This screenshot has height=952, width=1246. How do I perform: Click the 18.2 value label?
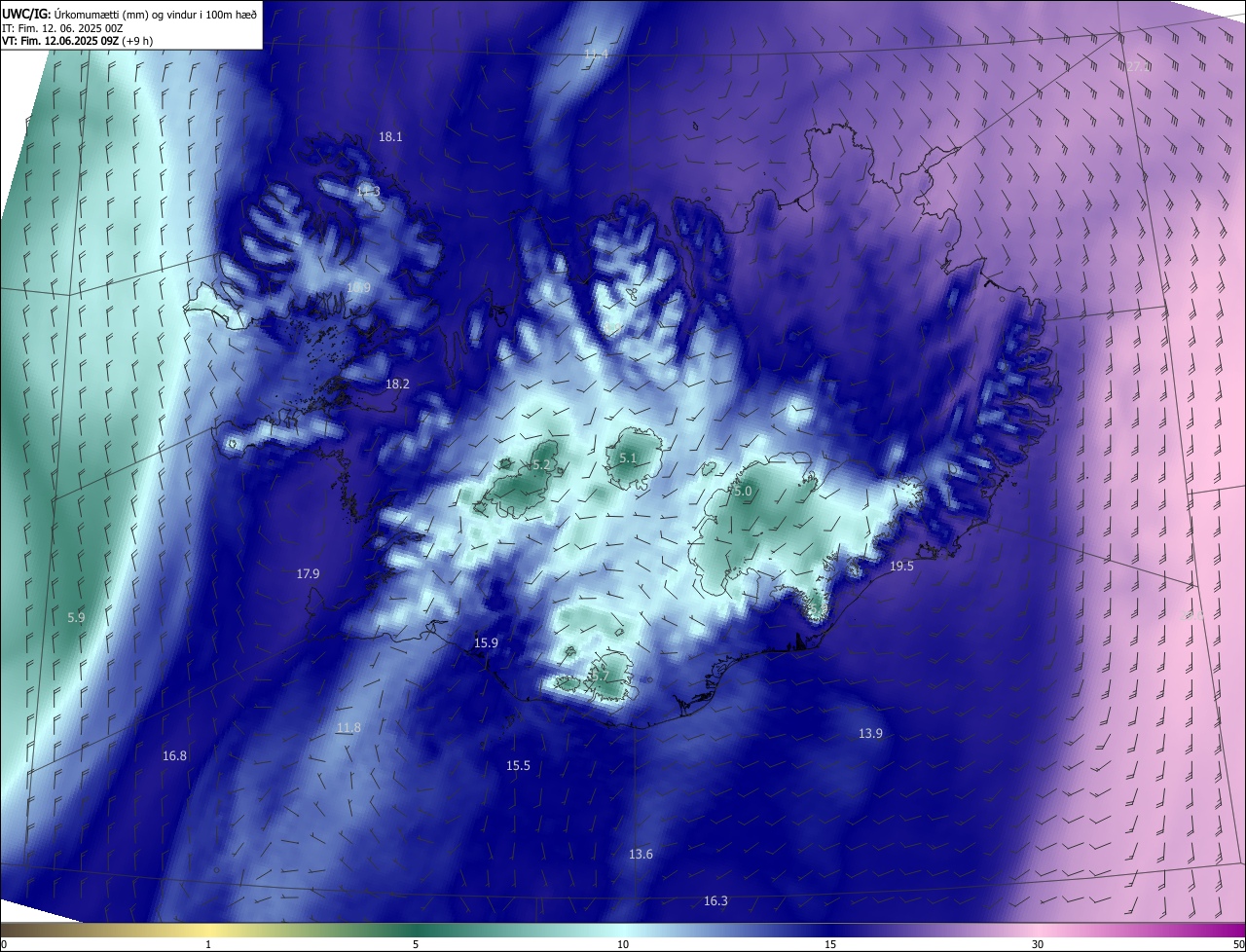click(397, 384)
